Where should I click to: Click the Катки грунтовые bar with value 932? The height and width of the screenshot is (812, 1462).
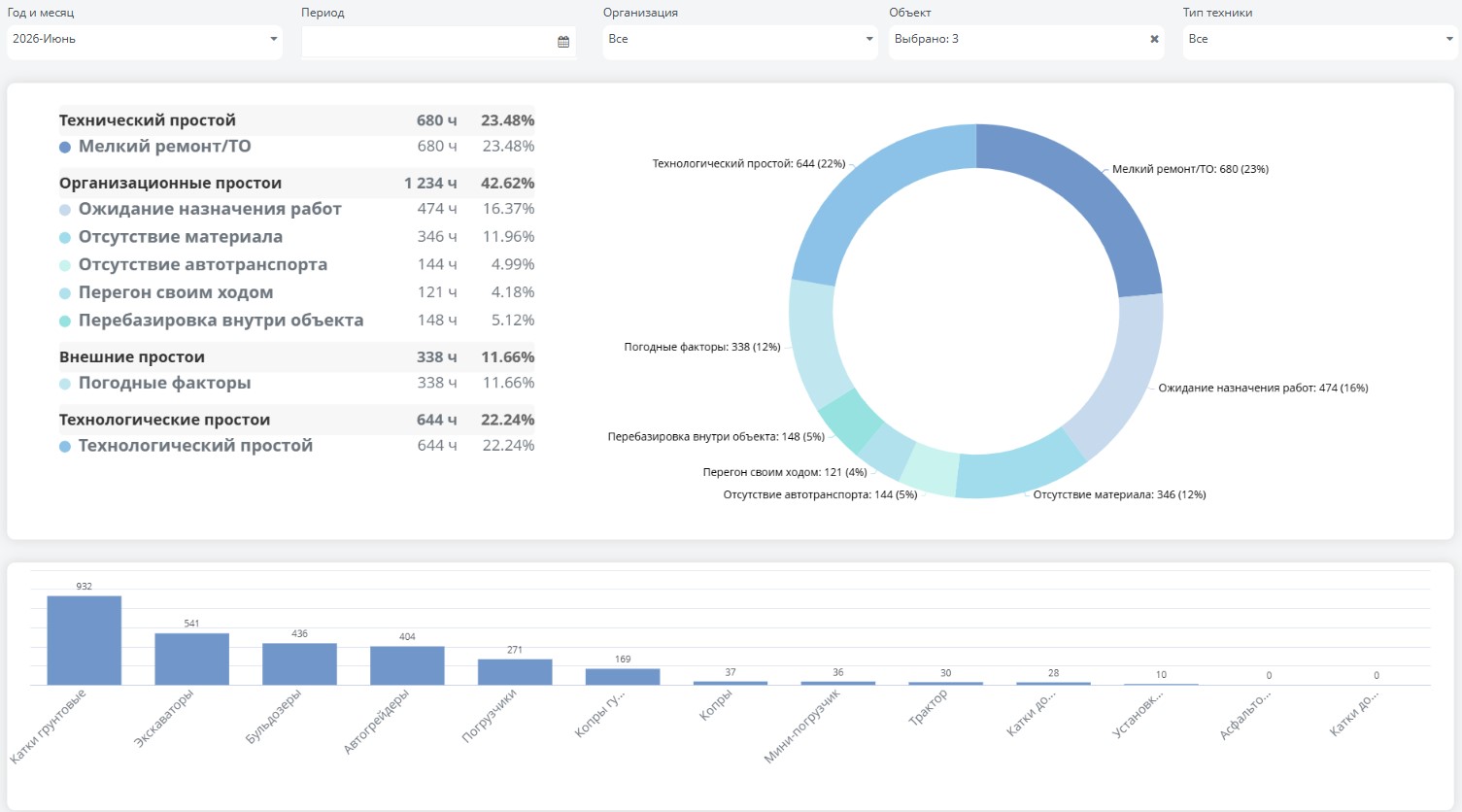(x=85, y=640)
